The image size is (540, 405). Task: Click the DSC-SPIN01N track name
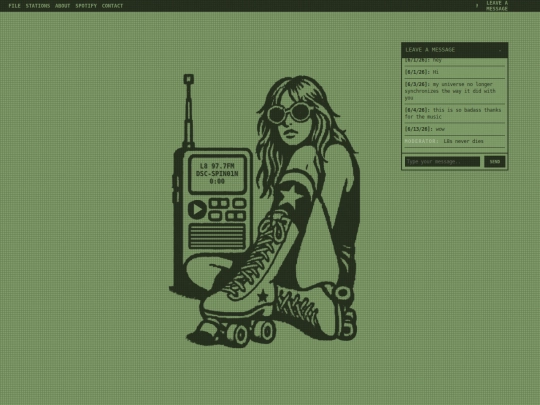[x=217, y=174]
